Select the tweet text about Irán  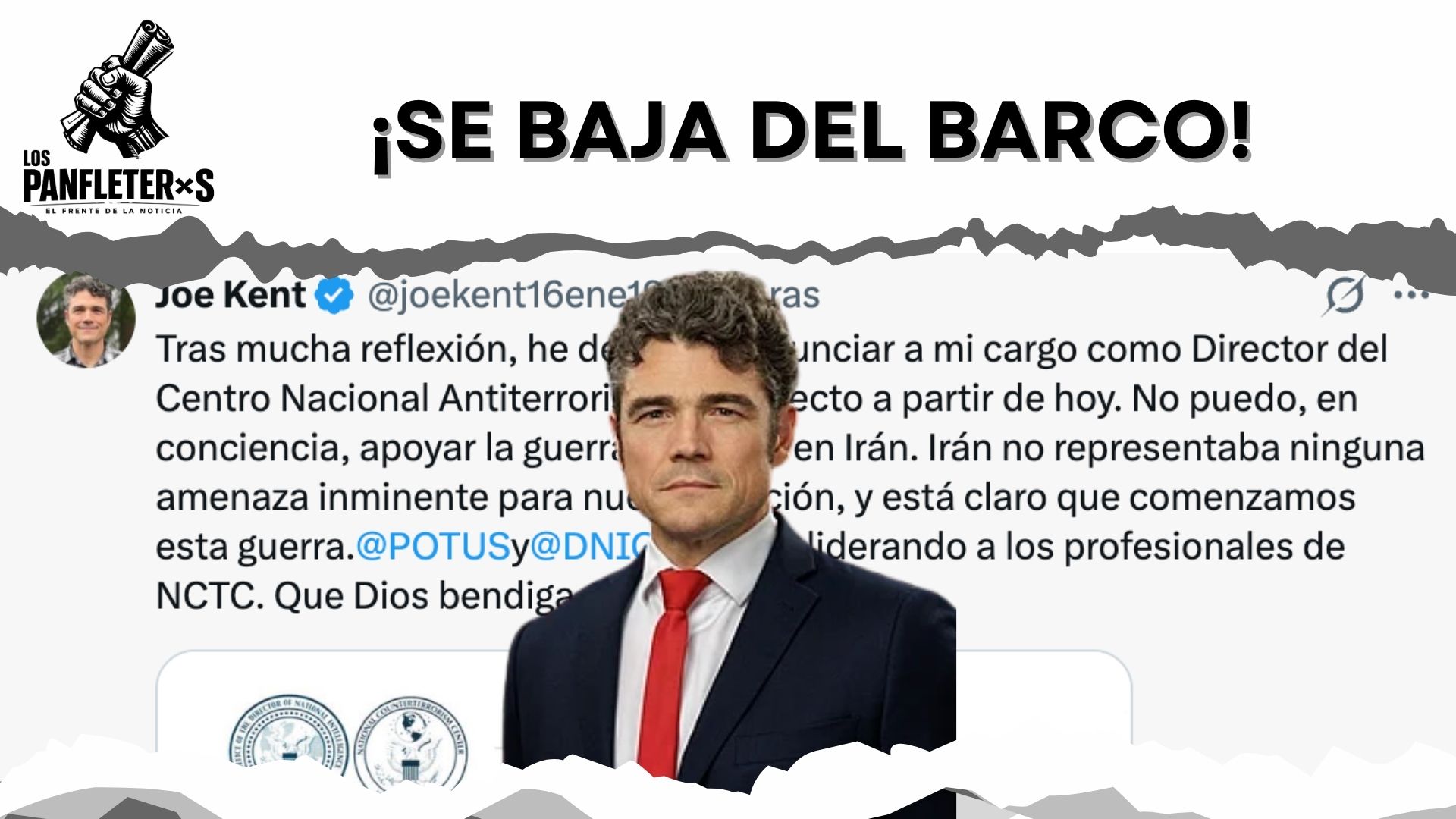tap(789, 472)
